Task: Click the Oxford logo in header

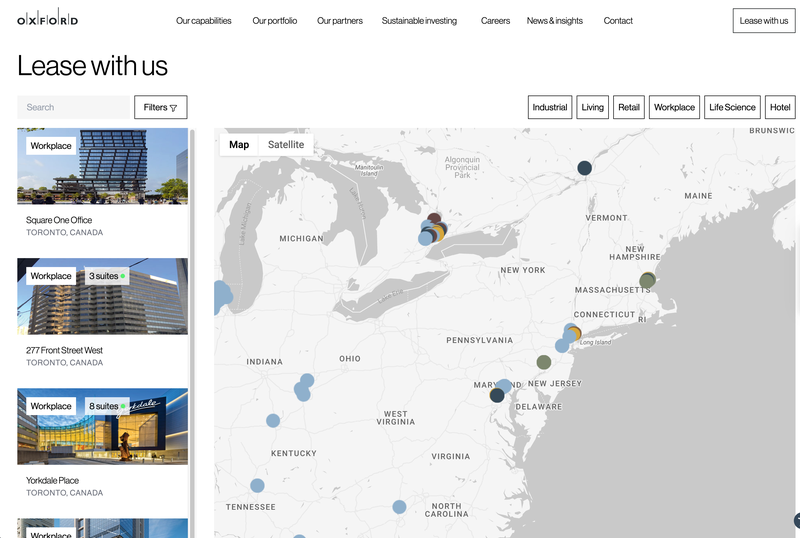Action: (47, 20)
